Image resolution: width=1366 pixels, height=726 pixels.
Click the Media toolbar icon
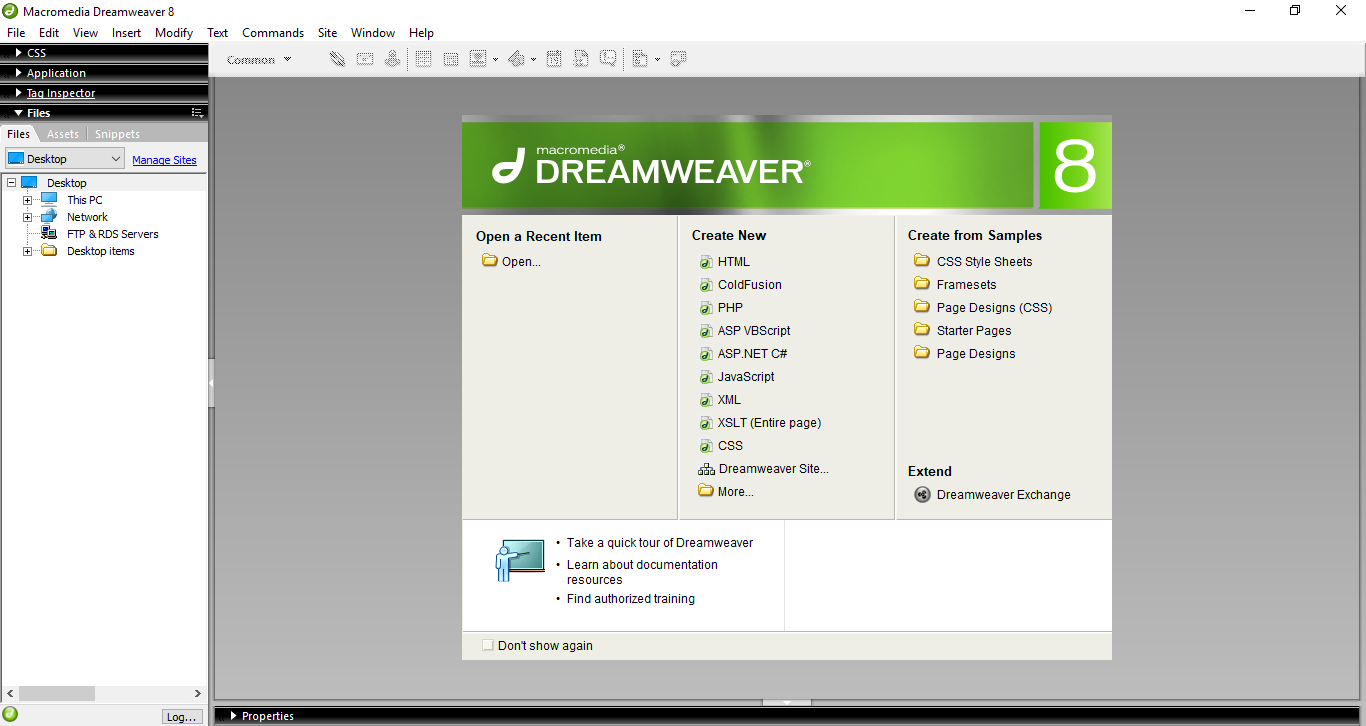[x=516, y=59]
